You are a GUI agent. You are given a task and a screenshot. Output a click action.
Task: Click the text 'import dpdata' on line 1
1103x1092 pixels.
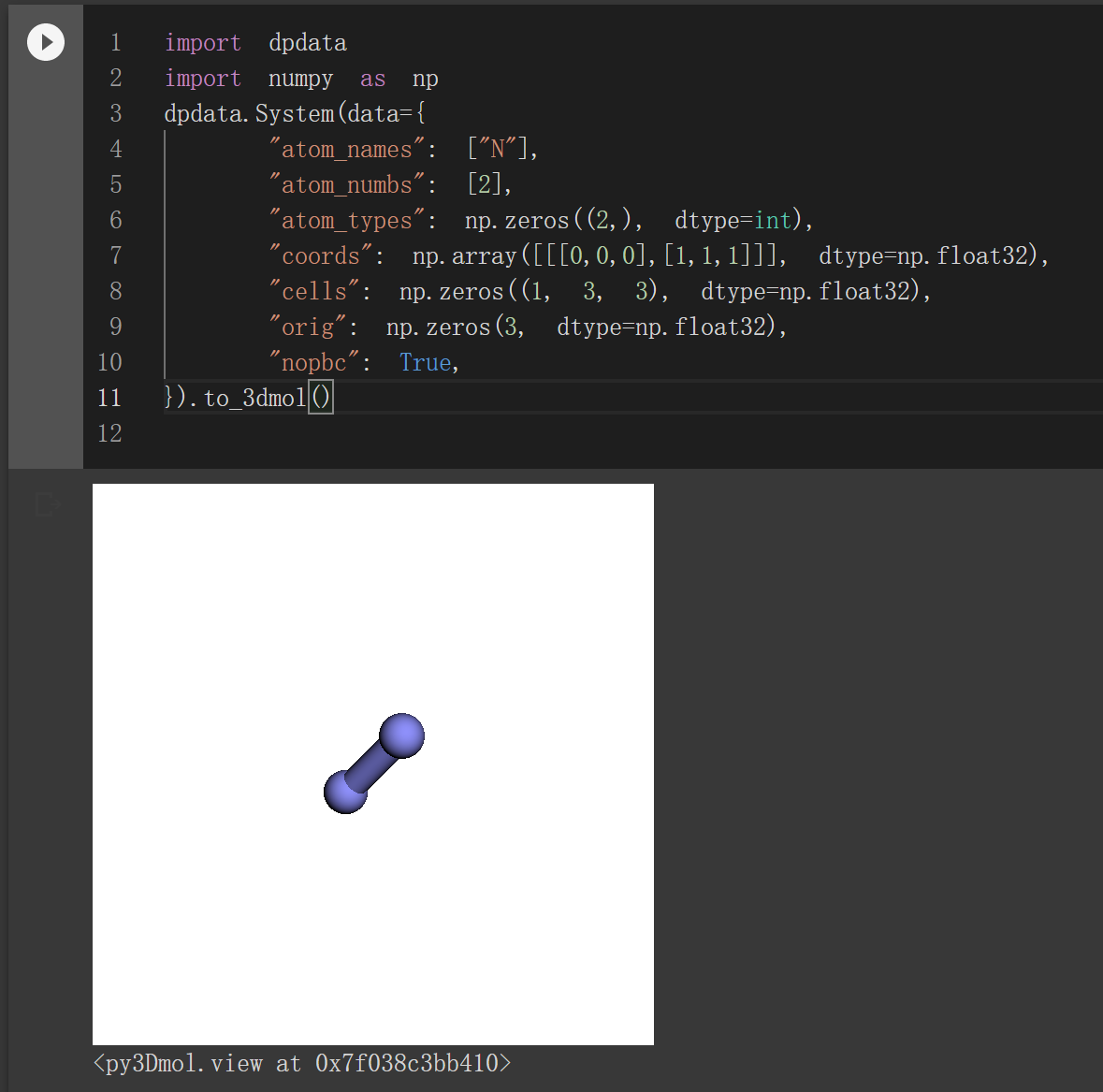[255, 43]
